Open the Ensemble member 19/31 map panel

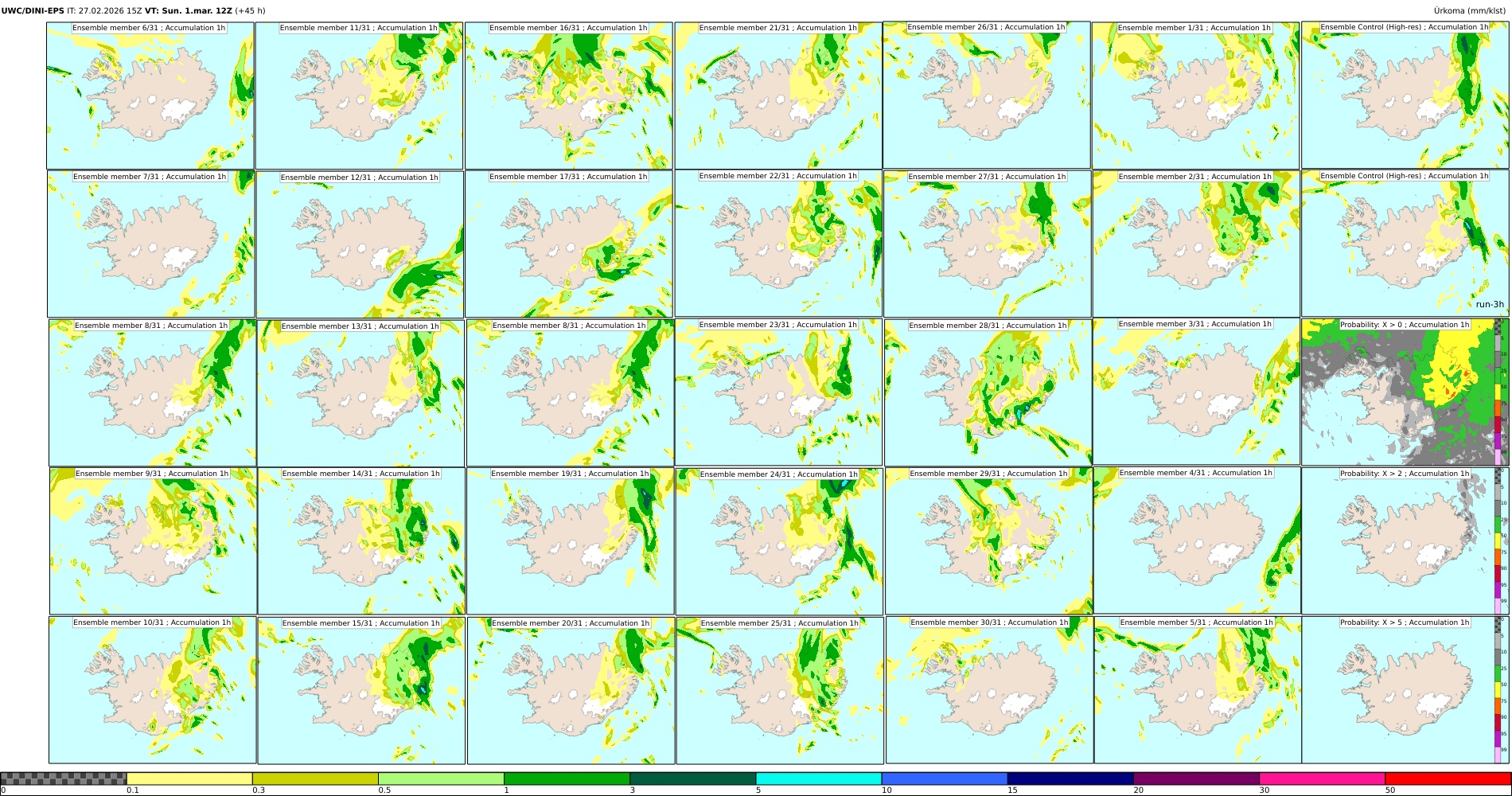[570, 541]
